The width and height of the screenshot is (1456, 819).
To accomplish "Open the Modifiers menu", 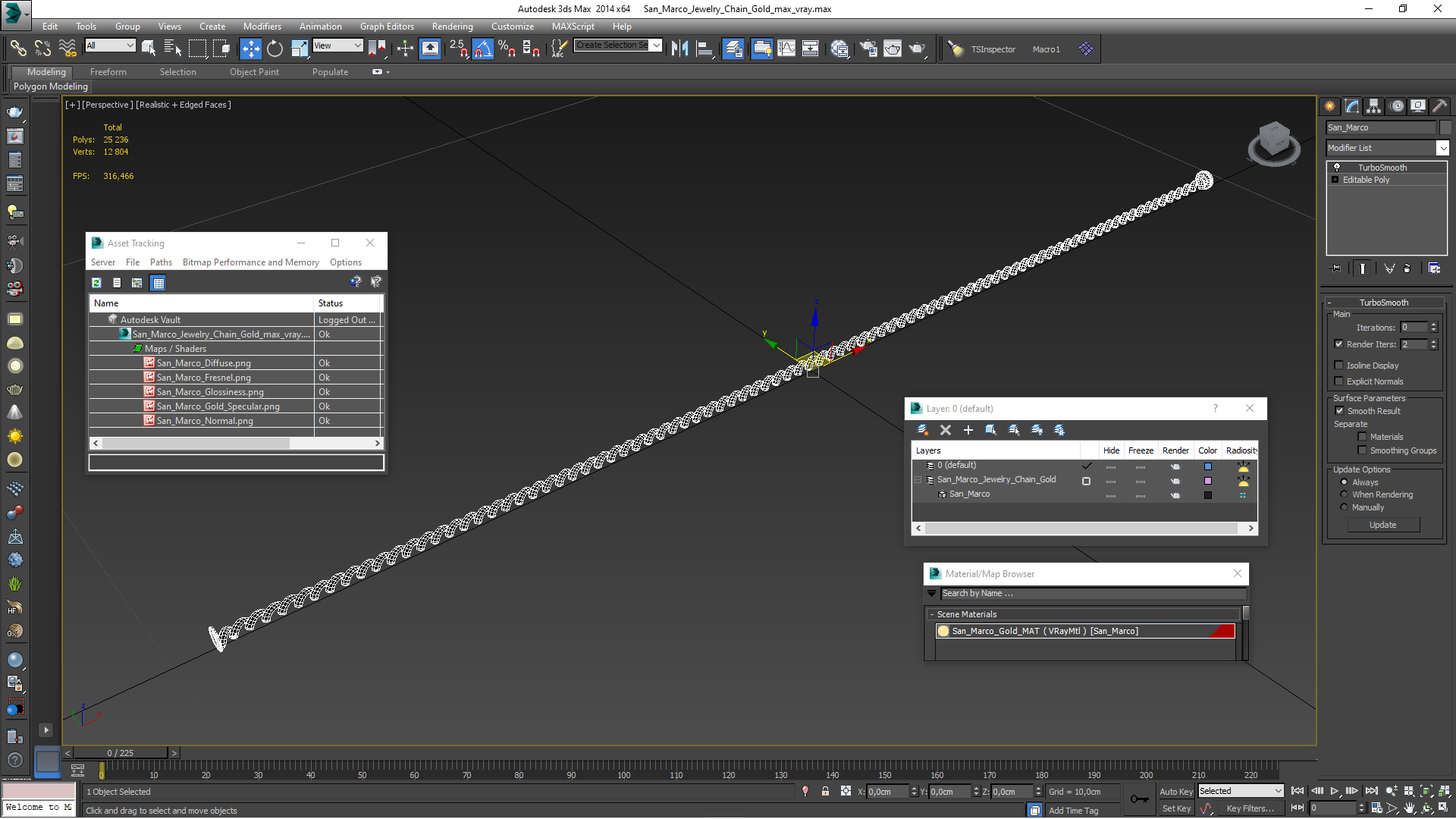I will click(x=262, y=27).
